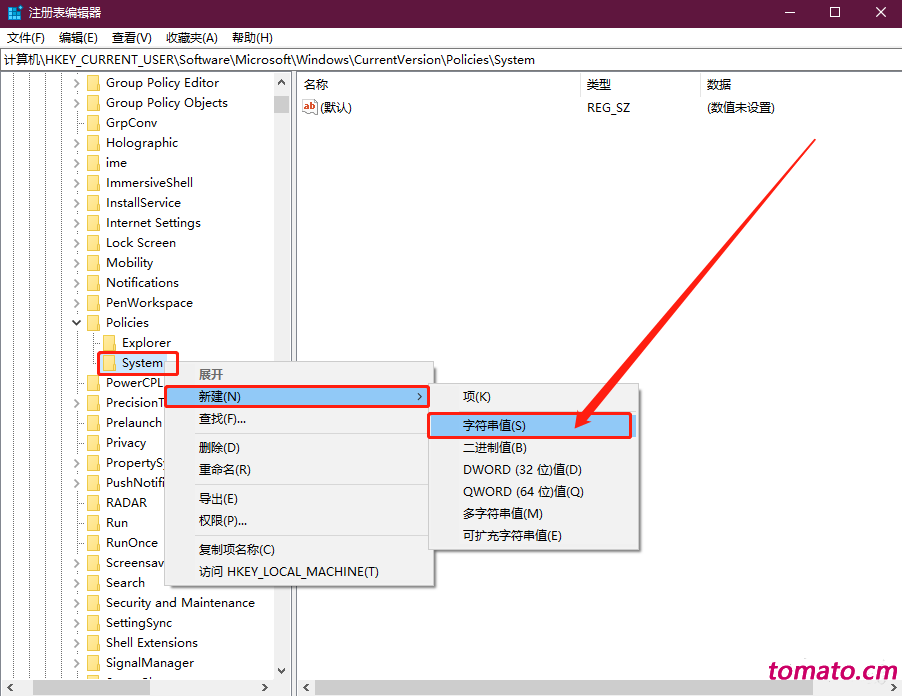Click the tree pane scroll down arrow
Viewport: 902px width, 696px height.
(x=281, y=671)
